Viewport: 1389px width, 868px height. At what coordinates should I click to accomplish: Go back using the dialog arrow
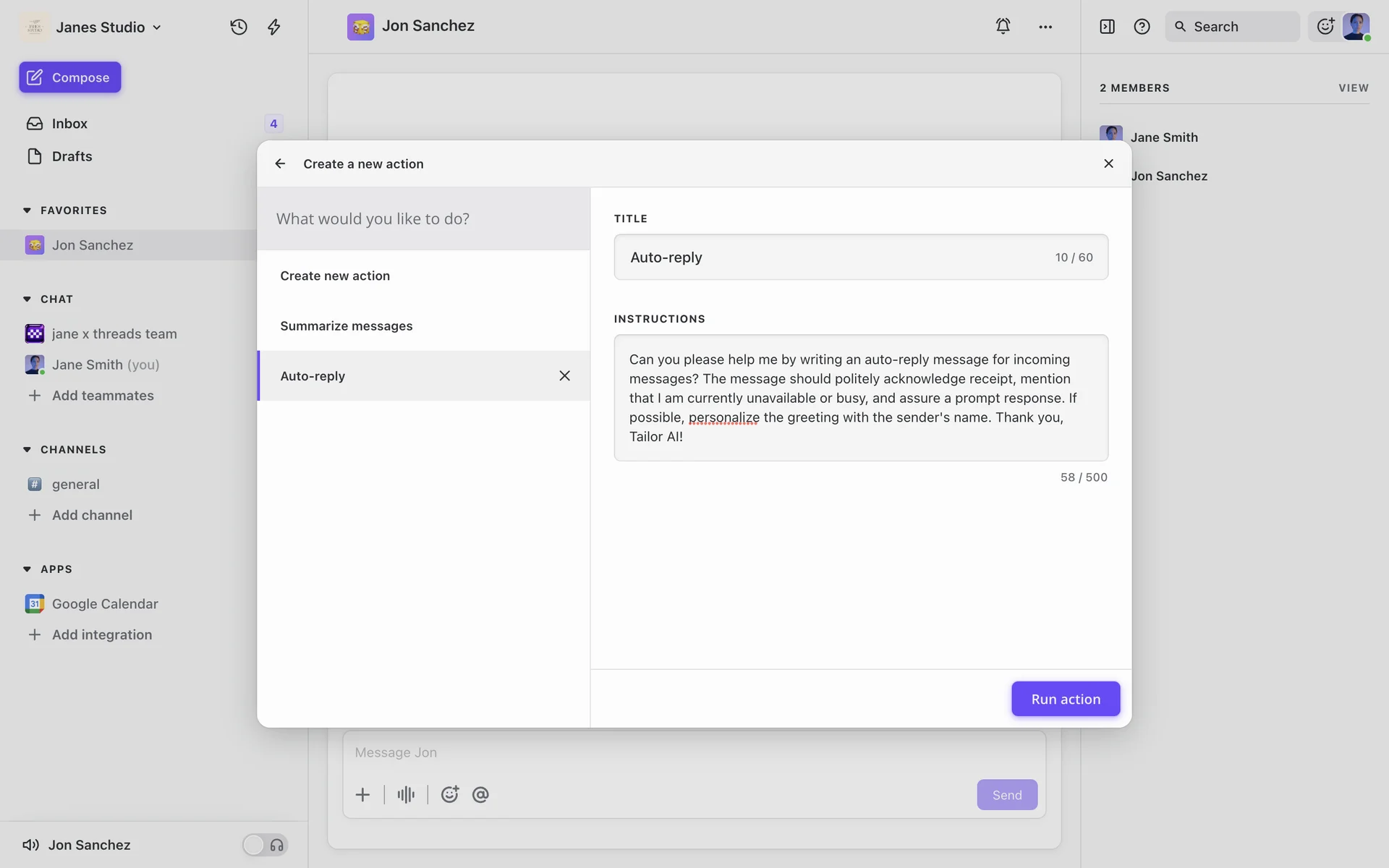[x=280, y=163]
